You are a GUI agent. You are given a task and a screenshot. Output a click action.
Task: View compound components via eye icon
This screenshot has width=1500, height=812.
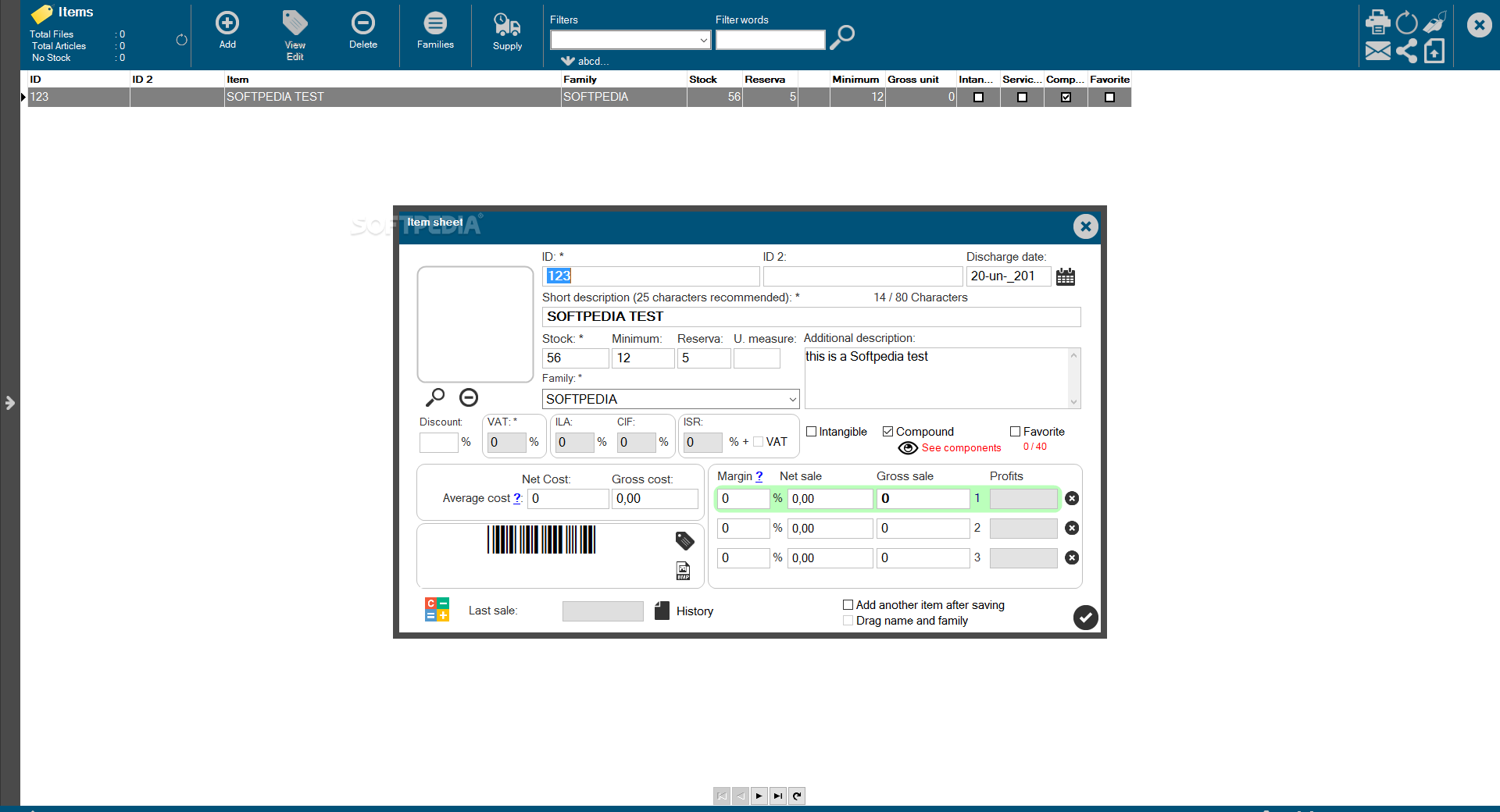(x=908, y=447)
